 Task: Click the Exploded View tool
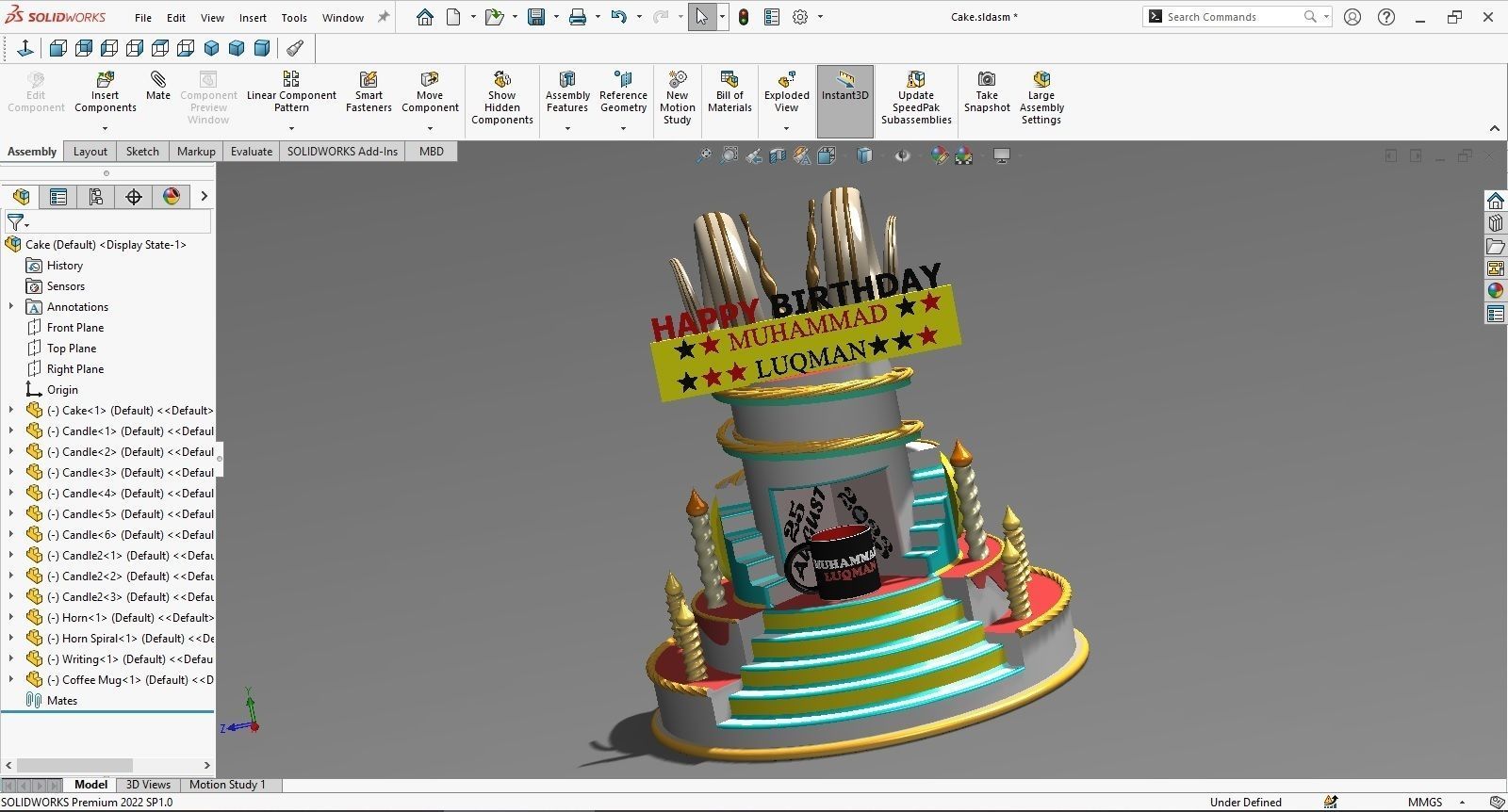[787, 91]
